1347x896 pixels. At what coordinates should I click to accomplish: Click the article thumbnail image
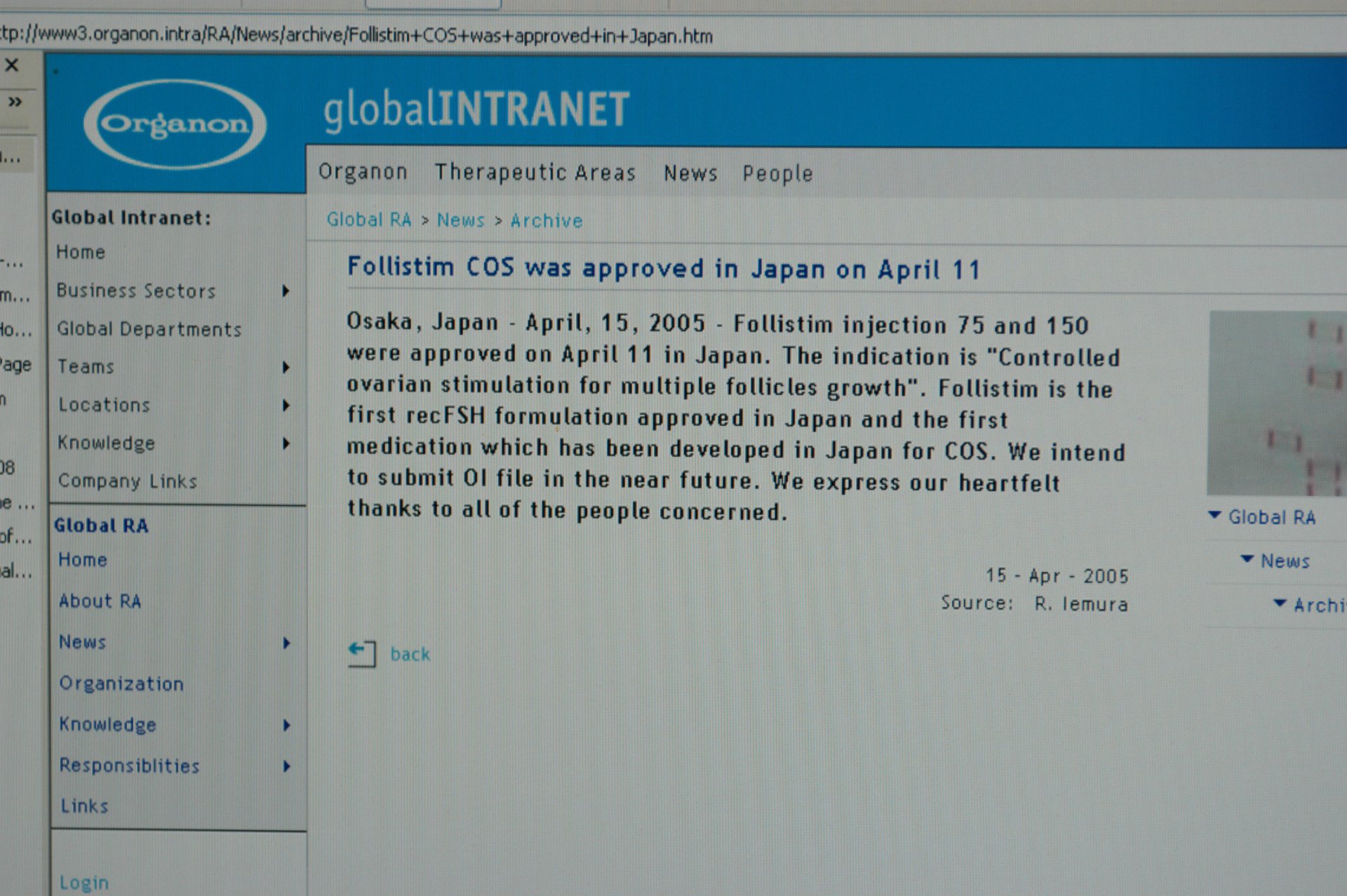(1275, 403)
